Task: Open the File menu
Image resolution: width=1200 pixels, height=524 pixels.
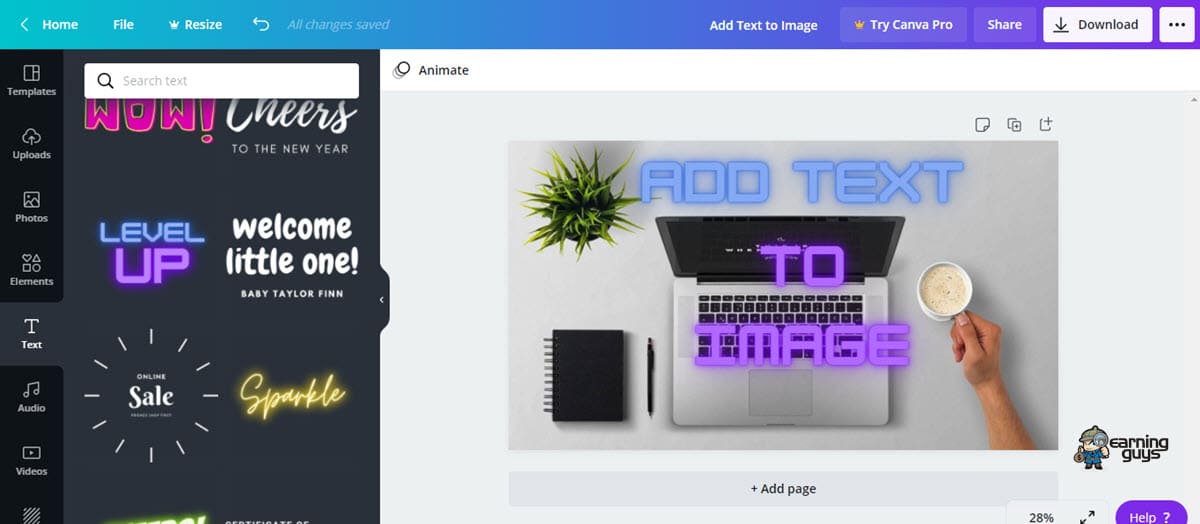Action: [123, 24]
